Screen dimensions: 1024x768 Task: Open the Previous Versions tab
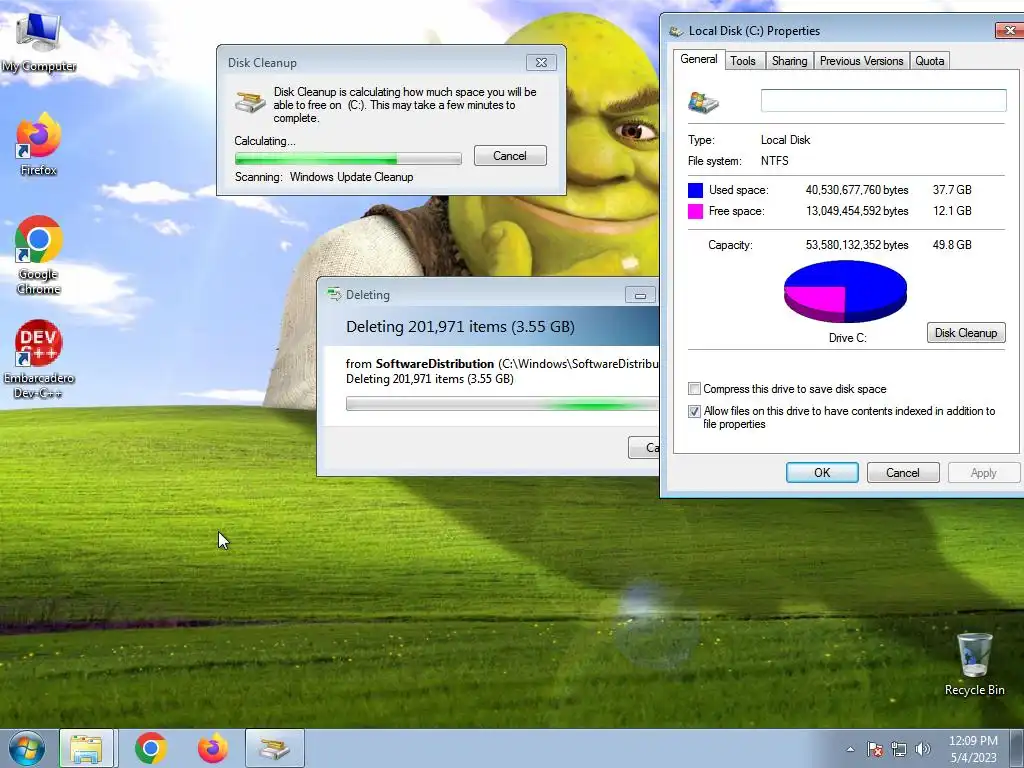pyautogui.click(x=861, y=61)
